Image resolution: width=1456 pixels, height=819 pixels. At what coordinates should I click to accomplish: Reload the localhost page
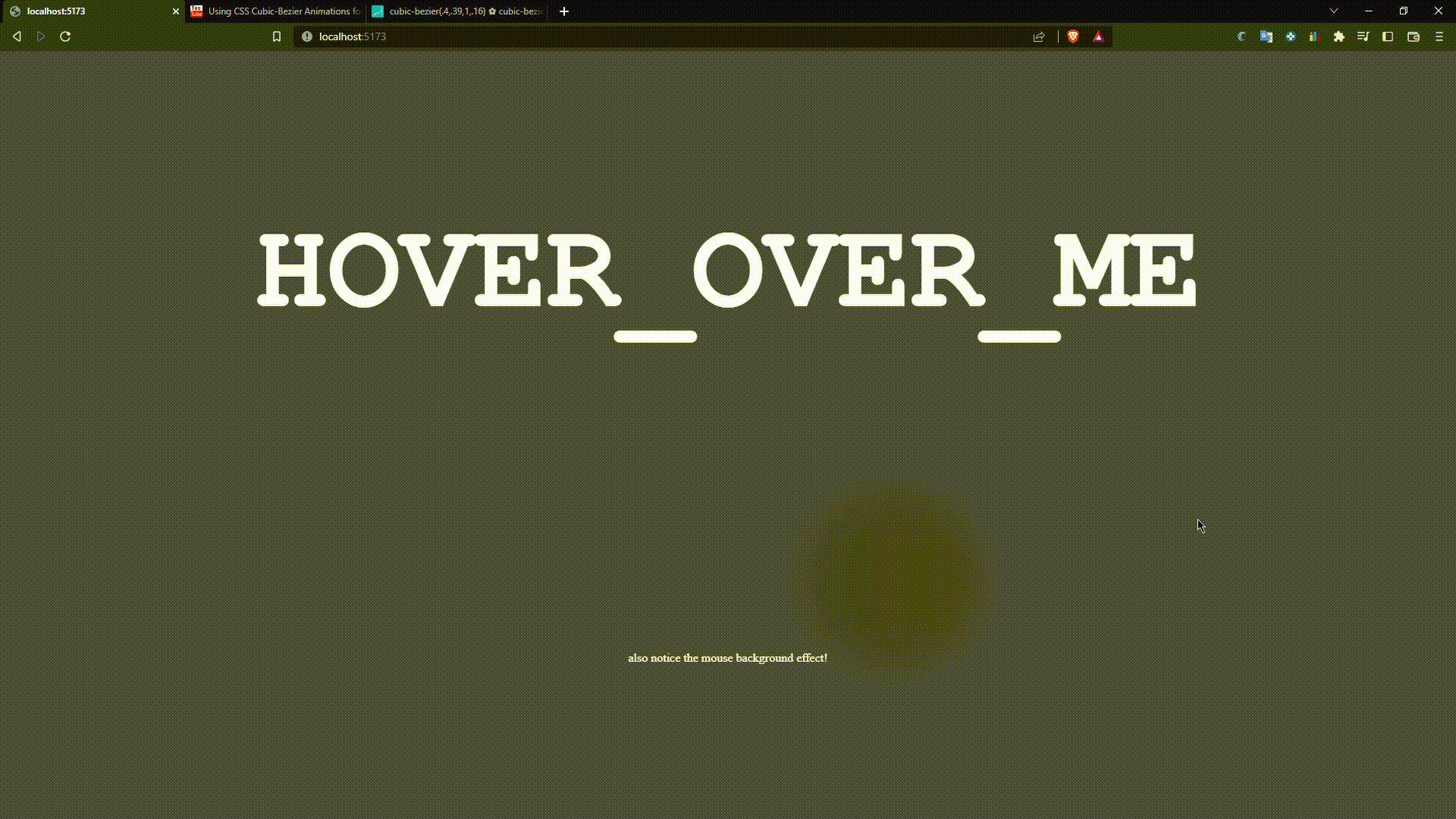point(65,36)
